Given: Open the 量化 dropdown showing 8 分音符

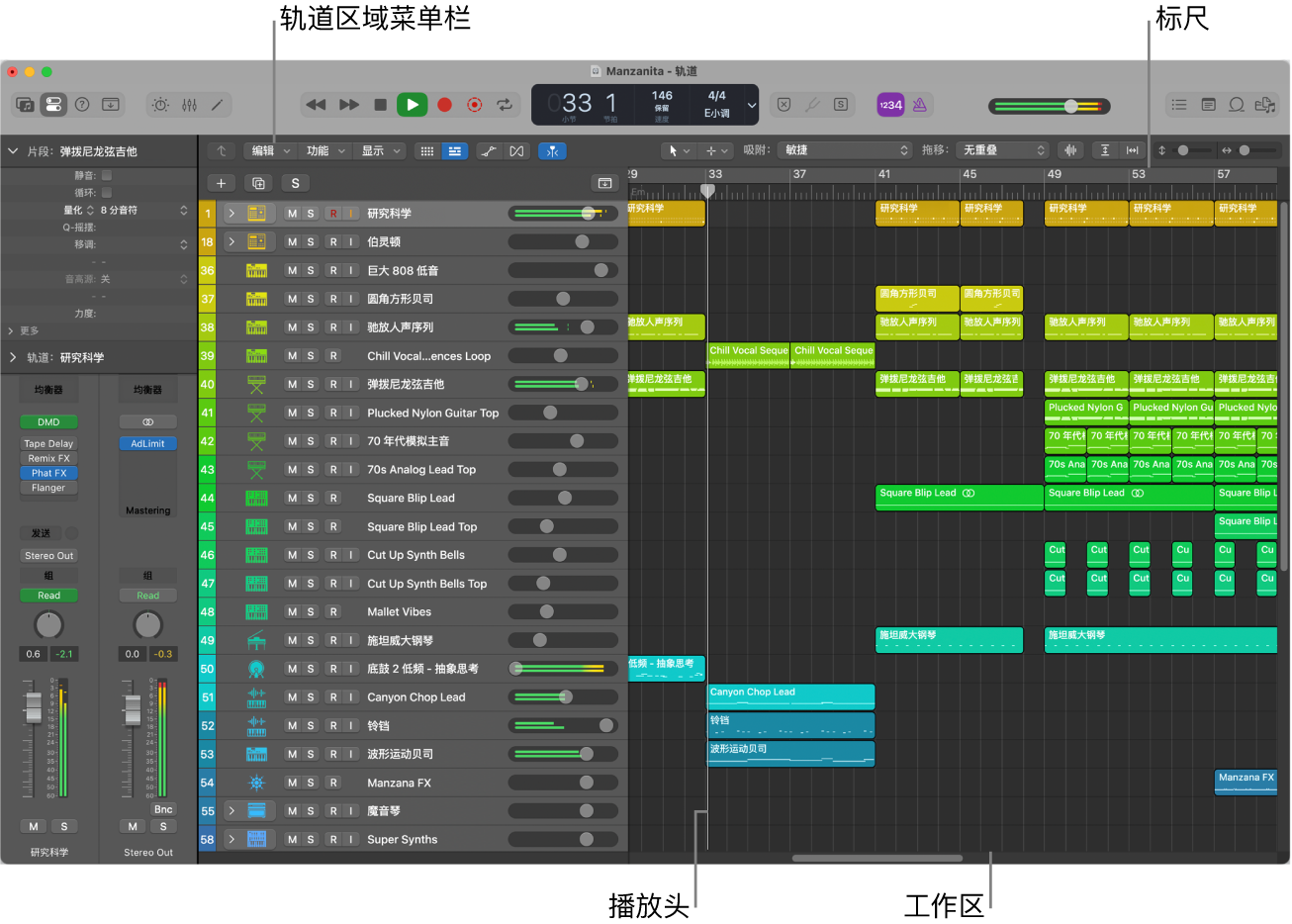Looking at the screenshot, I should (x=142, y=211).
